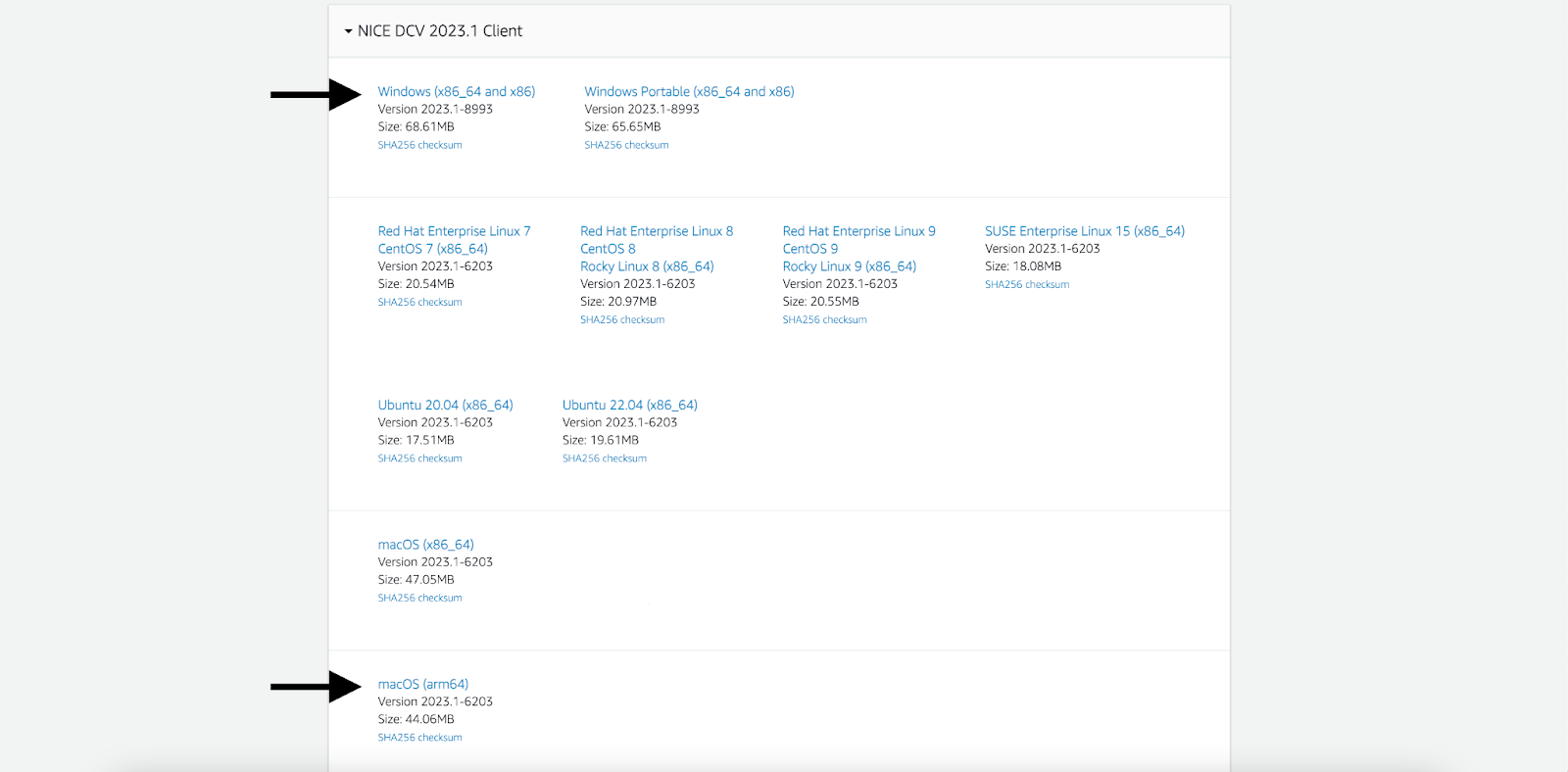Screen dimensions: 1568x772
Task: Download macOS (x86_64) client
Action: click(425, 546)
